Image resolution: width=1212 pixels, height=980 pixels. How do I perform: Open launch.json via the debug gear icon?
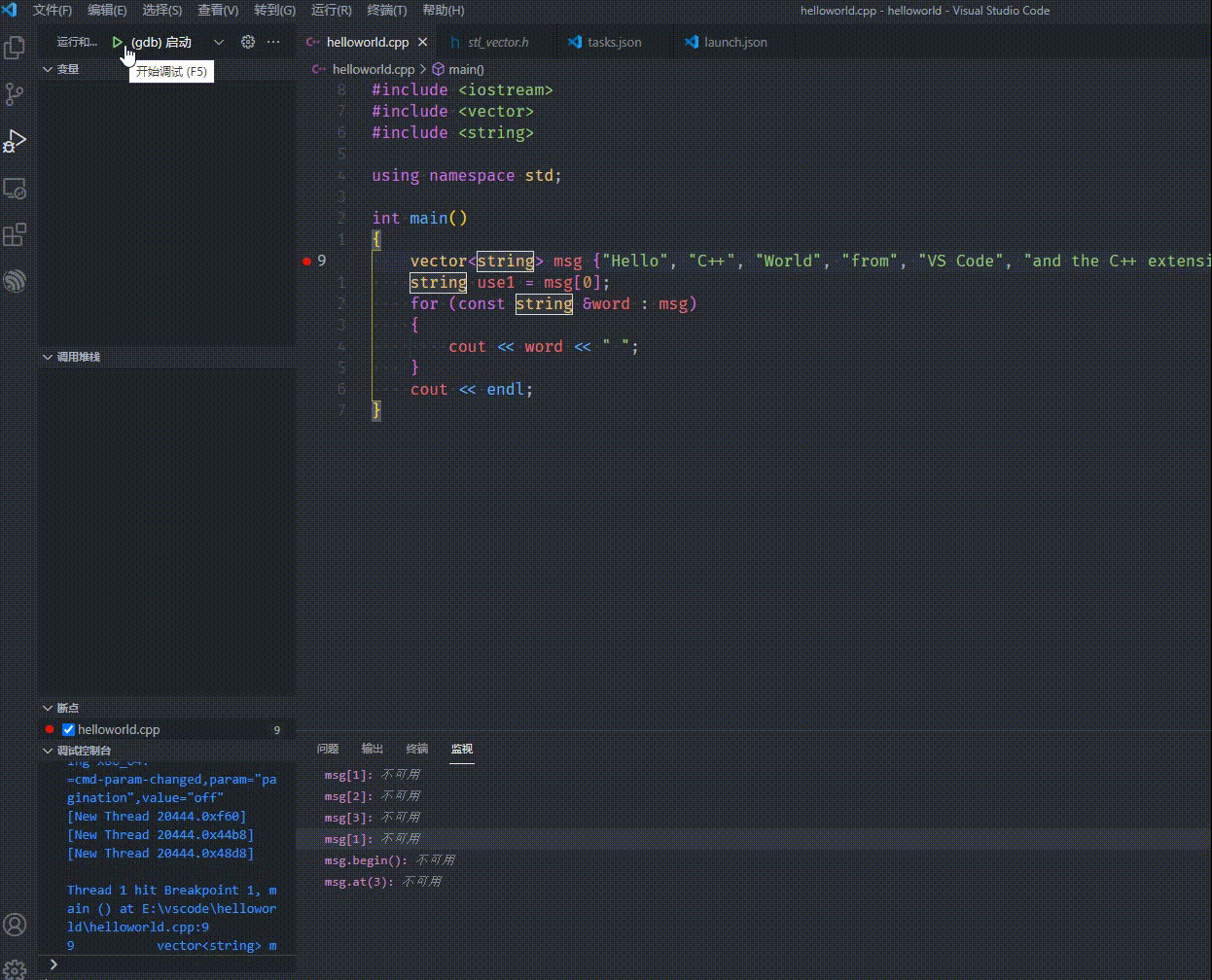pos(247,42)
